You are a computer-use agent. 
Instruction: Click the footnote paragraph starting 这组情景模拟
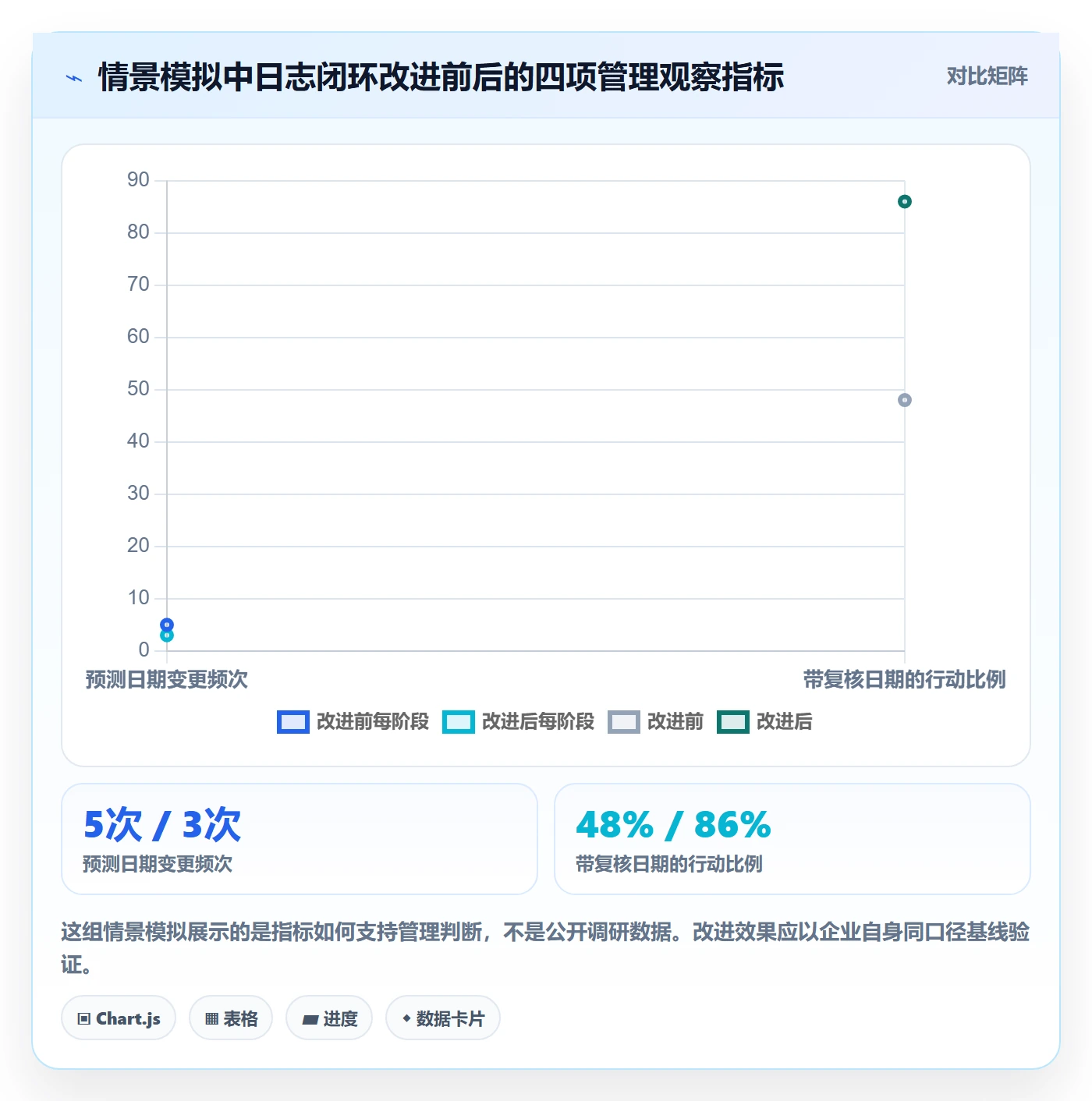(546, 948)
